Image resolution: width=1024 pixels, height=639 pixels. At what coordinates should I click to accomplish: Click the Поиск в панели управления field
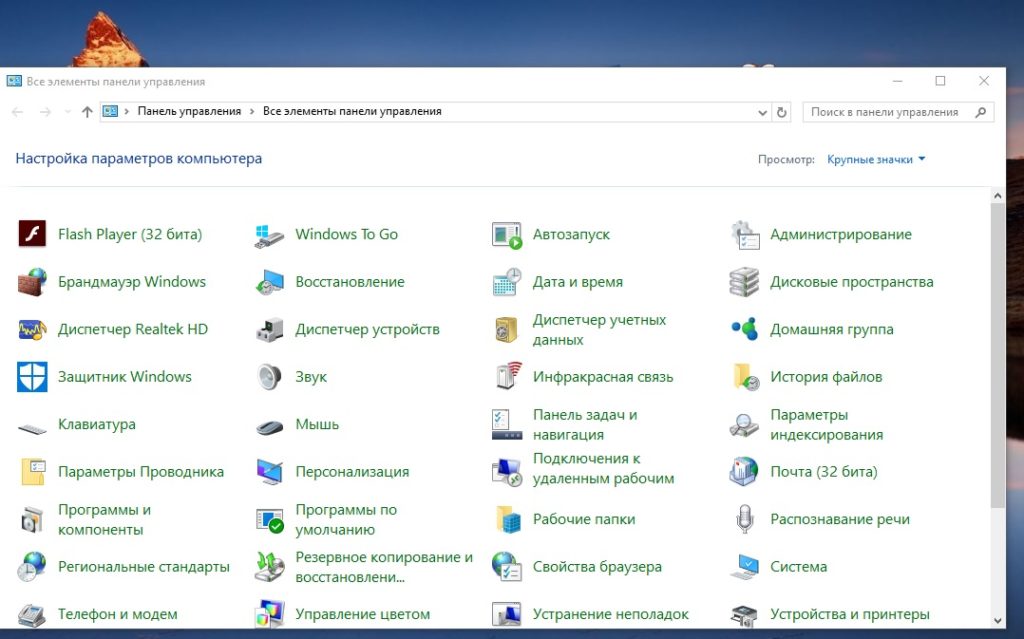click(x=885, y=112)
